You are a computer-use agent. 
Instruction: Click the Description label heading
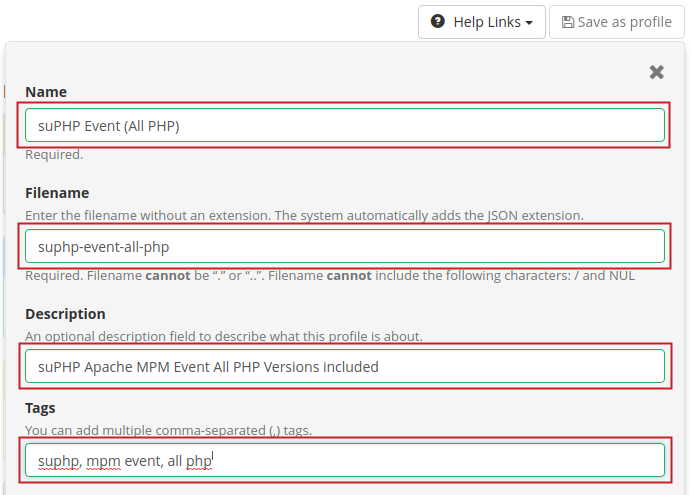[65, 314]
